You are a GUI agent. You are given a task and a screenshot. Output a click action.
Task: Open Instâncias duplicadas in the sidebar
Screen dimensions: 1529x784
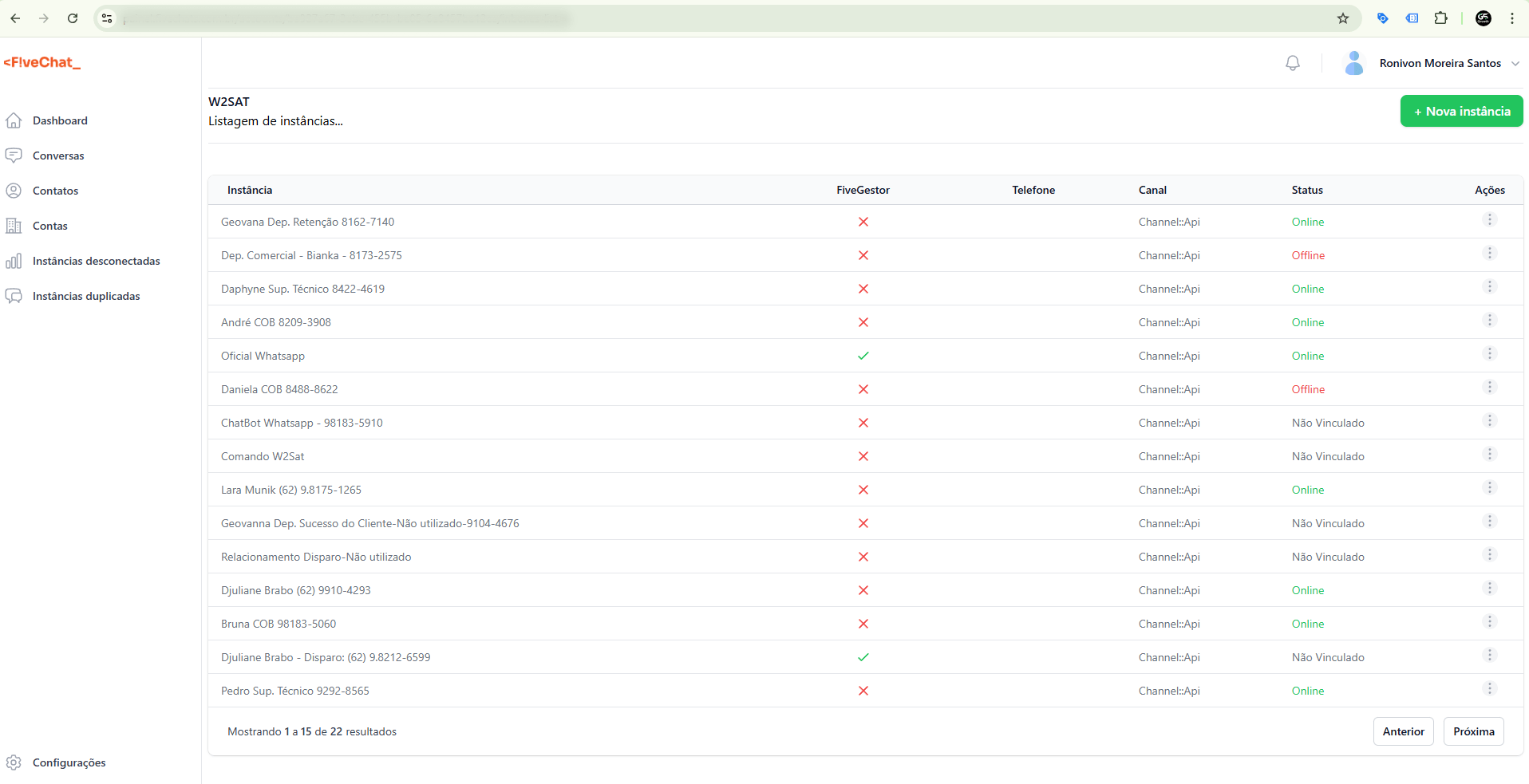coord(86,296)
